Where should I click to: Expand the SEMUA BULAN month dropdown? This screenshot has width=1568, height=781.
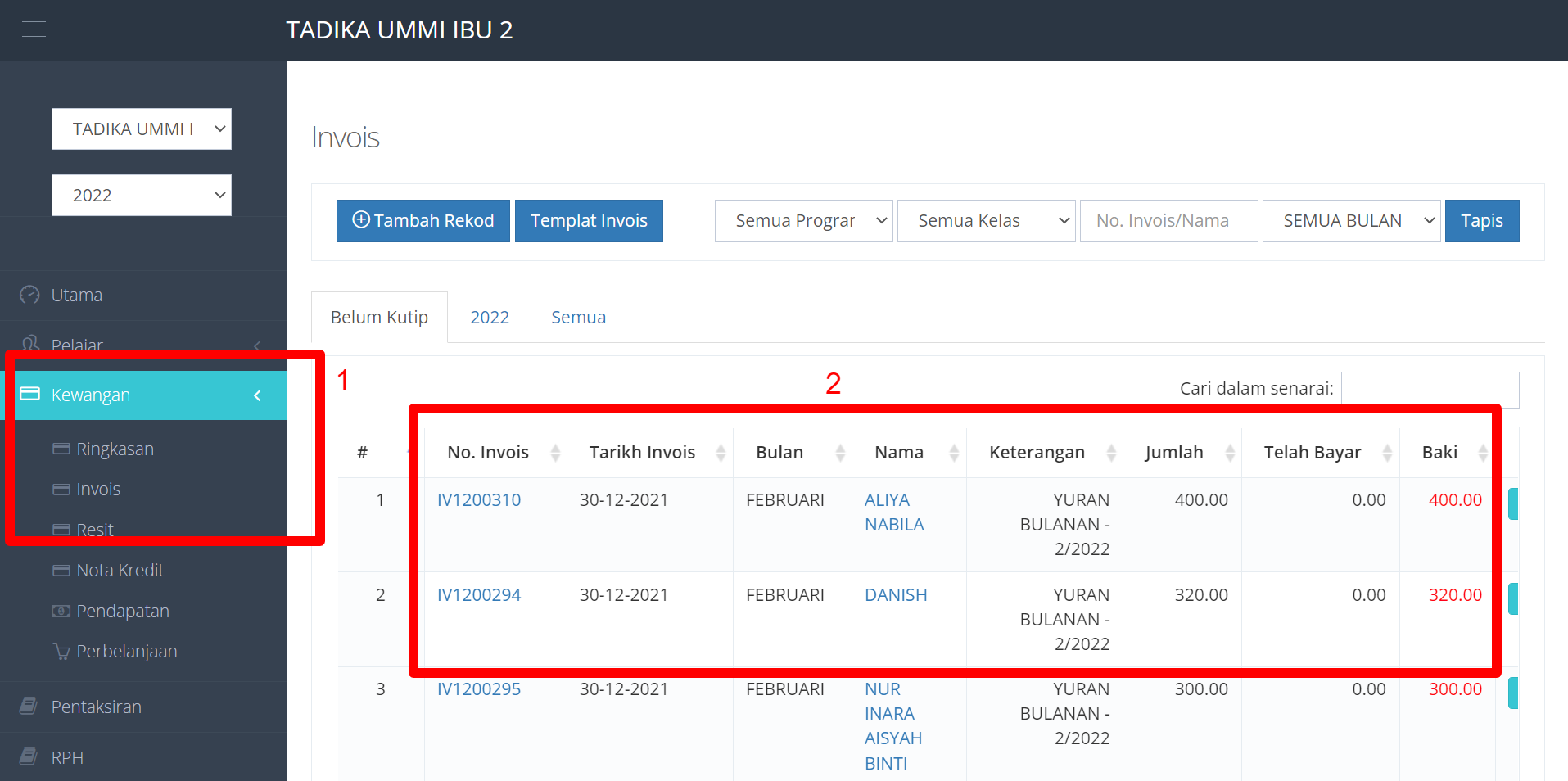1351,221
